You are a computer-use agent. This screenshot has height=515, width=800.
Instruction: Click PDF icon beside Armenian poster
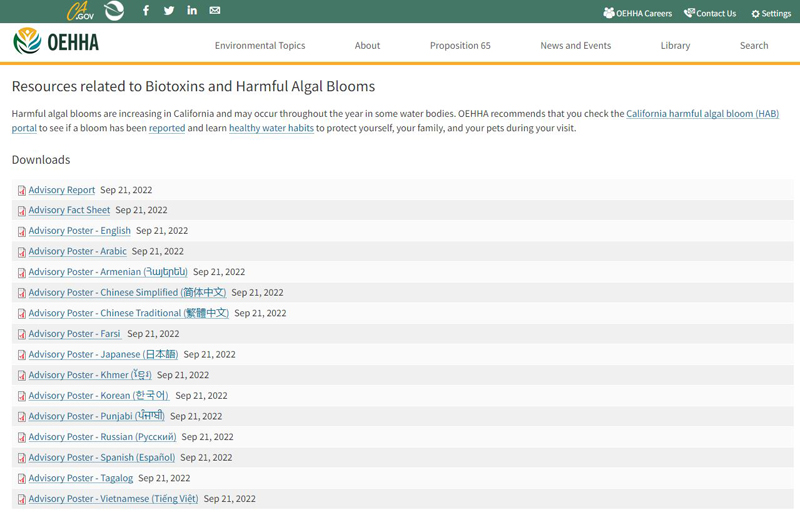21,273
